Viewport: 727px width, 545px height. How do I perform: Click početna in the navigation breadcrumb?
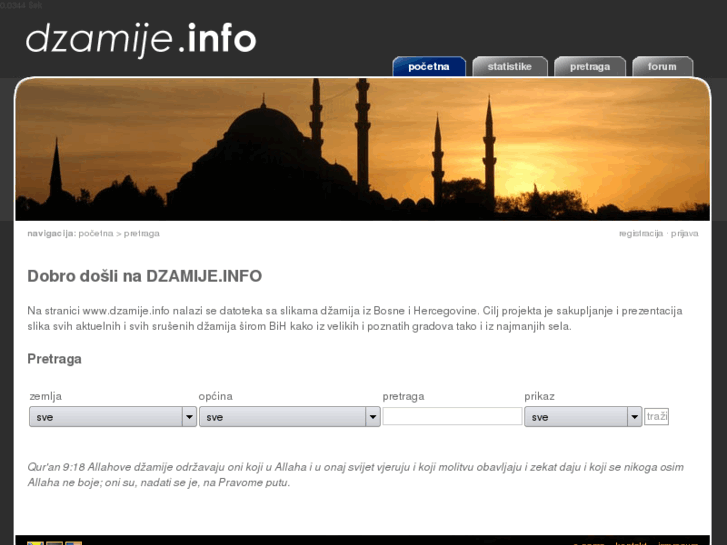(96, 233)
